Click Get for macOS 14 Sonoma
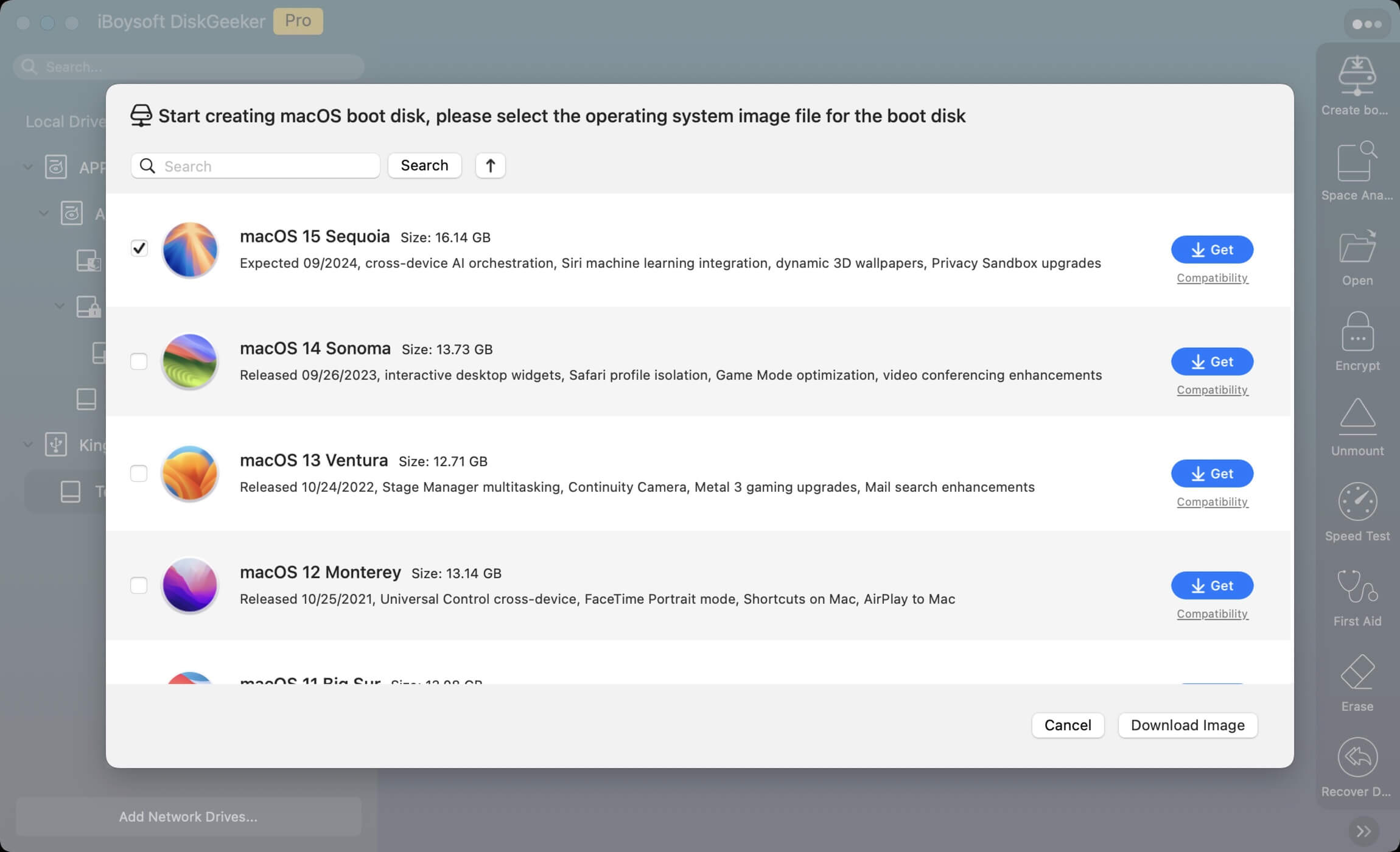Screen dimensions: 1400x852 [x=1211, y=361]
